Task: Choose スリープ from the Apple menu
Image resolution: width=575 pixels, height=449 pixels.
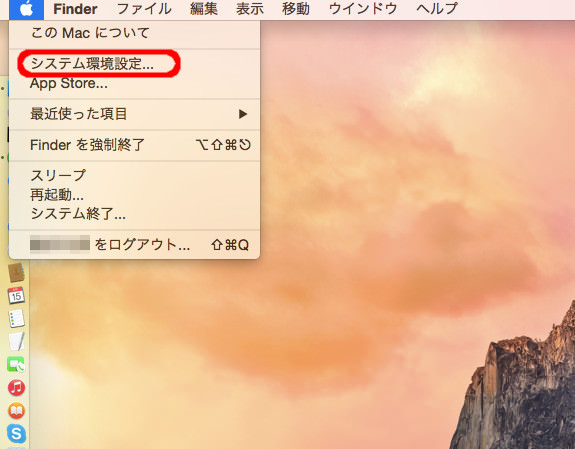Action: pyautogui.click(x=135, y=175)
